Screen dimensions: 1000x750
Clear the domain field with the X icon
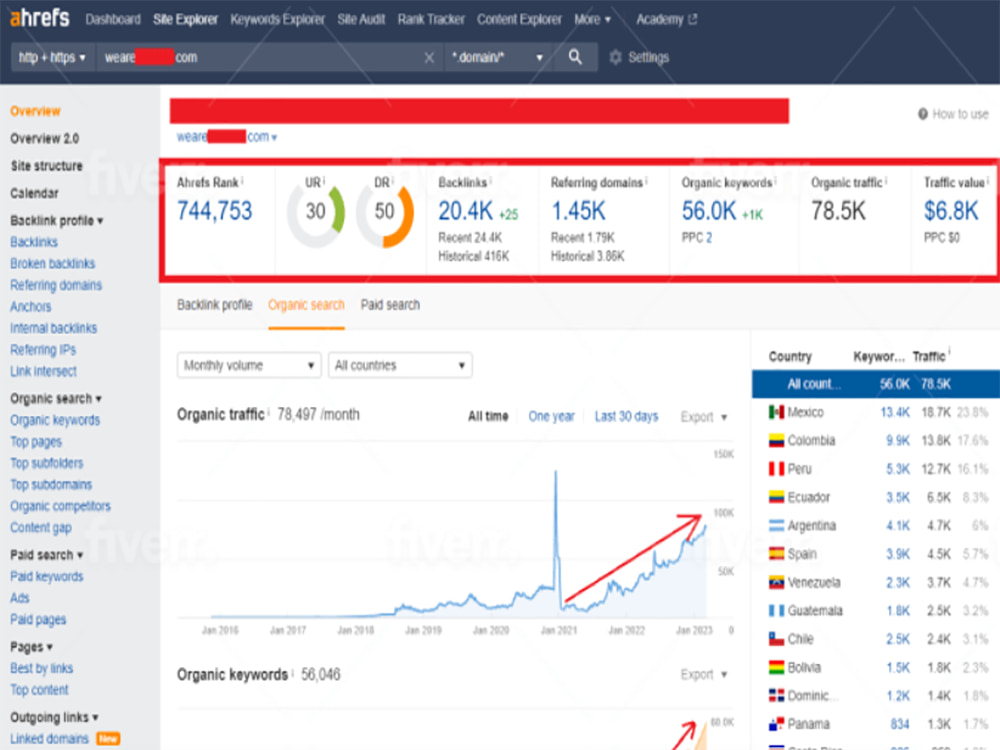pos(429,58)
